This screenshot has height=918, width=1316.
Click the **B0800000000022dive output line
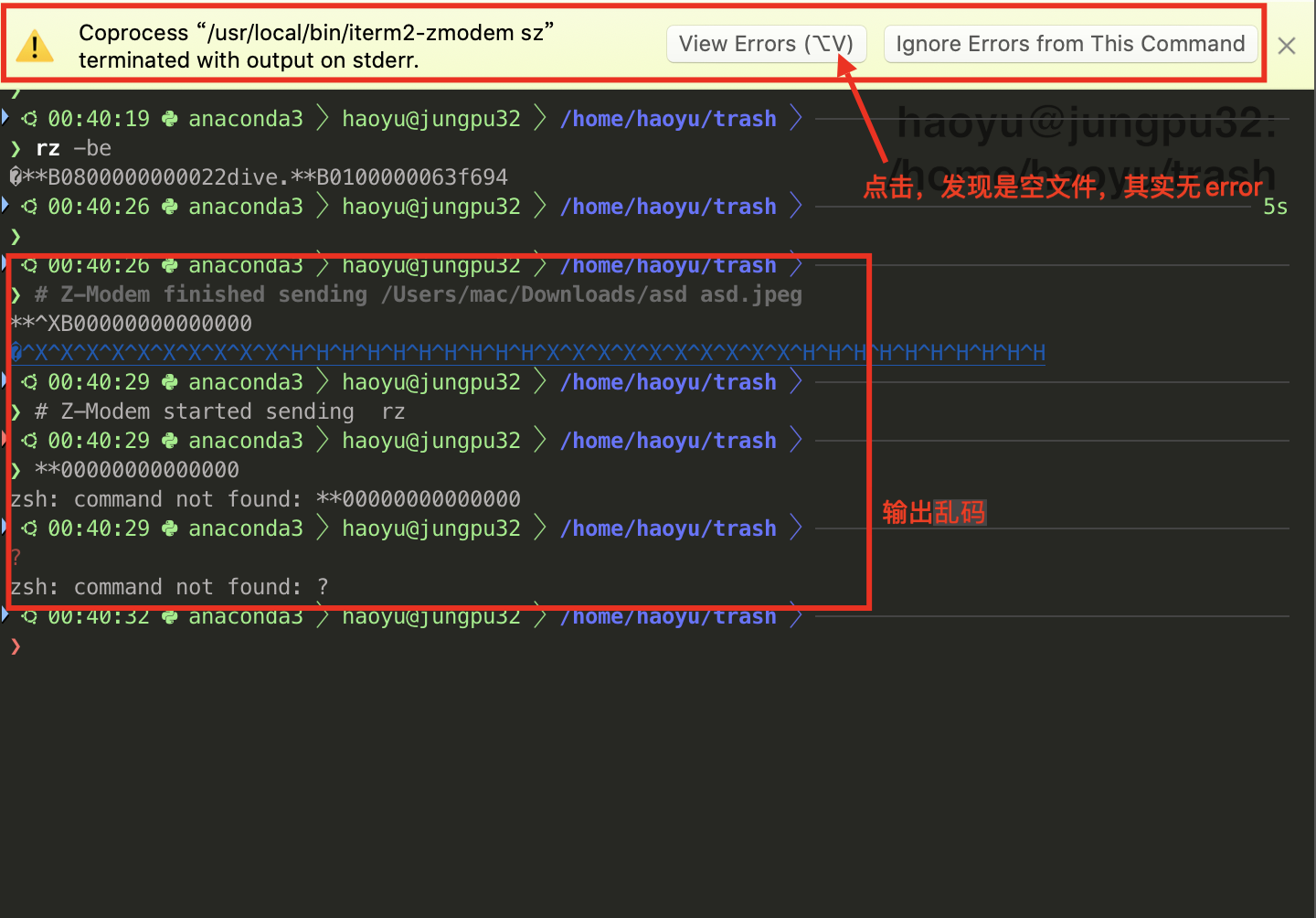pyautogui.click(x=259, y=177)
